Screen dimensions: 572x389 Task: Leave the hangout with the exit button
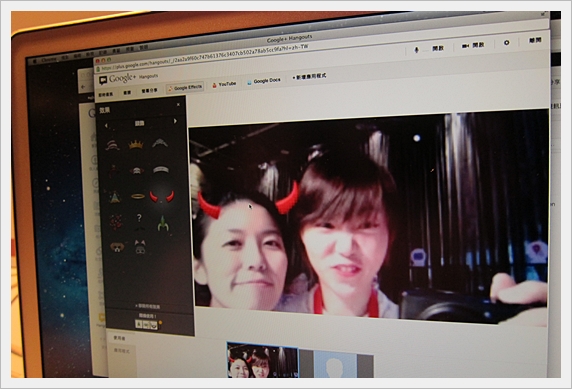tap(535, 40)
